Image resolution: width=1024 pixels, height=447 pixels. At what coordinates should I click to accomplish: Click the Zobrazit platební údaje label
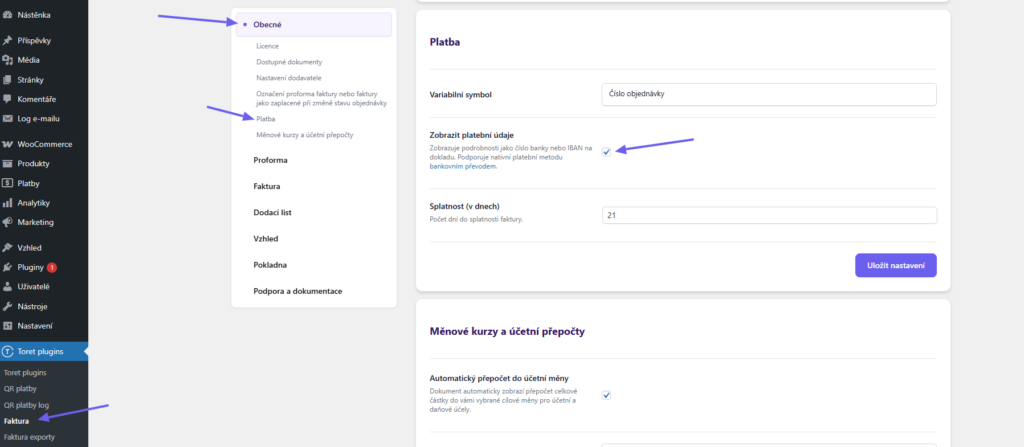click(x=472, y=135)
